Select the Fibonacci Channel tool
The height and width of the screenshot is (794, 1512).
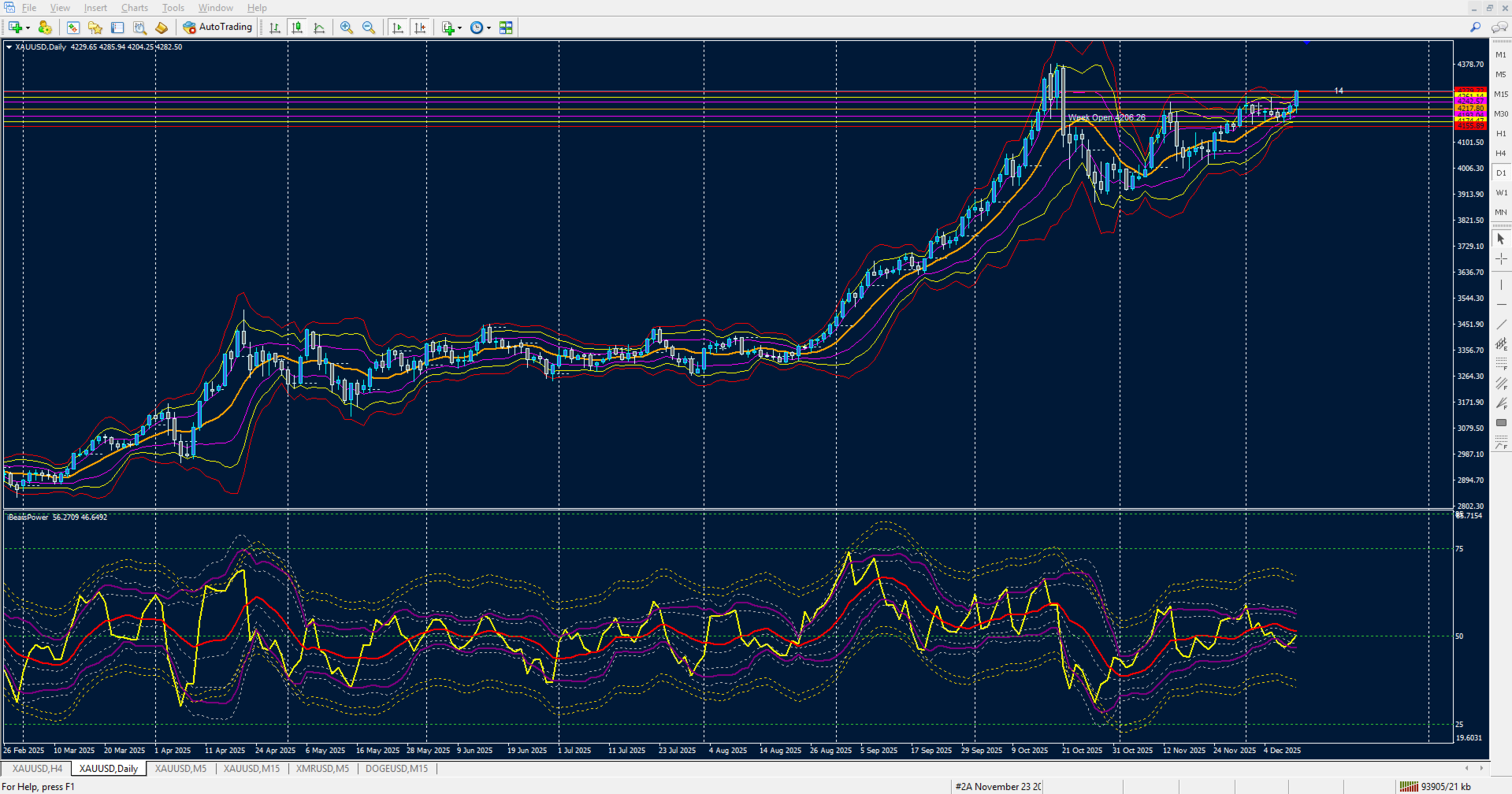1501,384
